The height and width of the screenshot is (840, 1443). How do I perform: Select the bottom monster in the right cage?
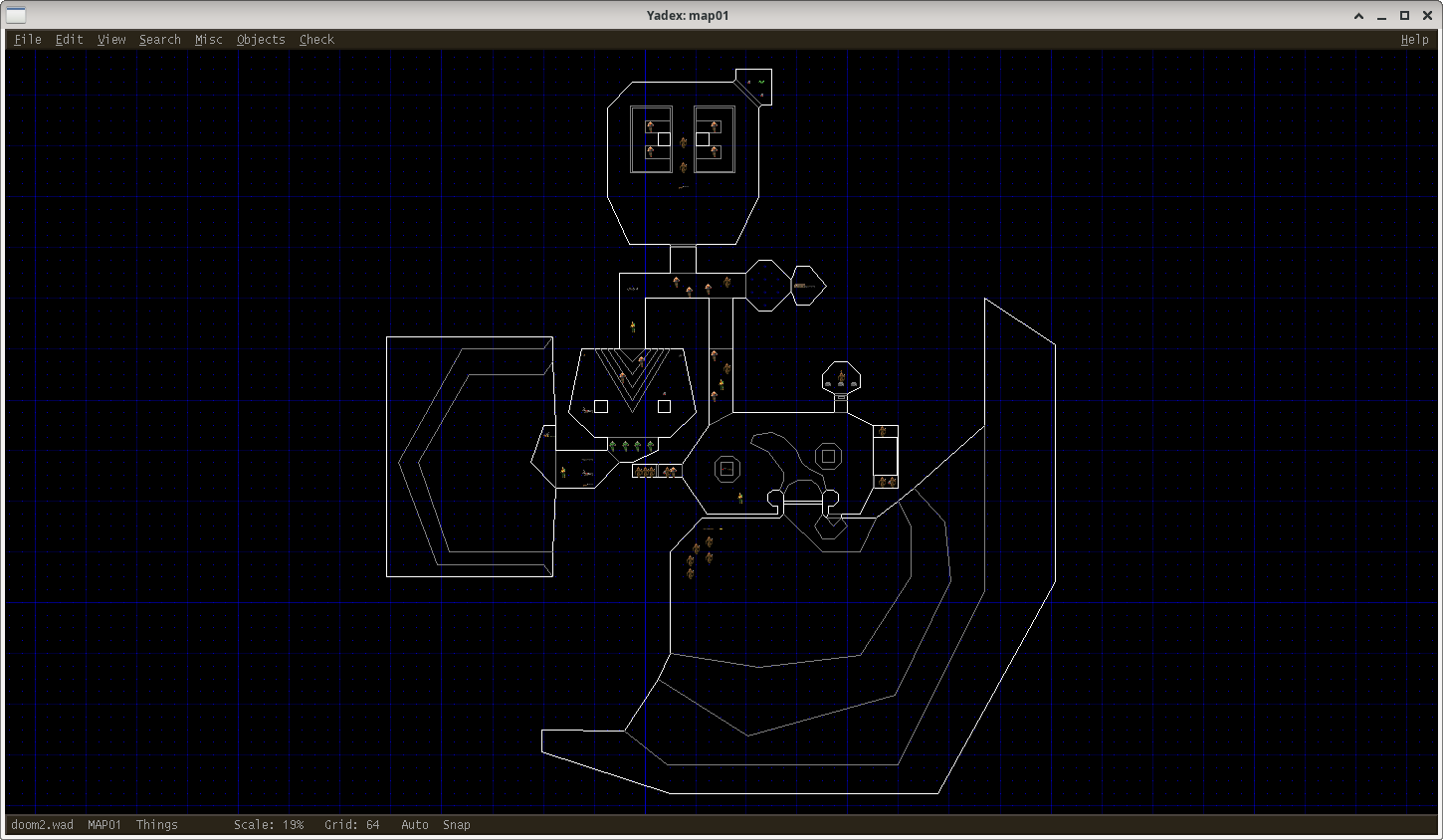(x=715, y=152)
